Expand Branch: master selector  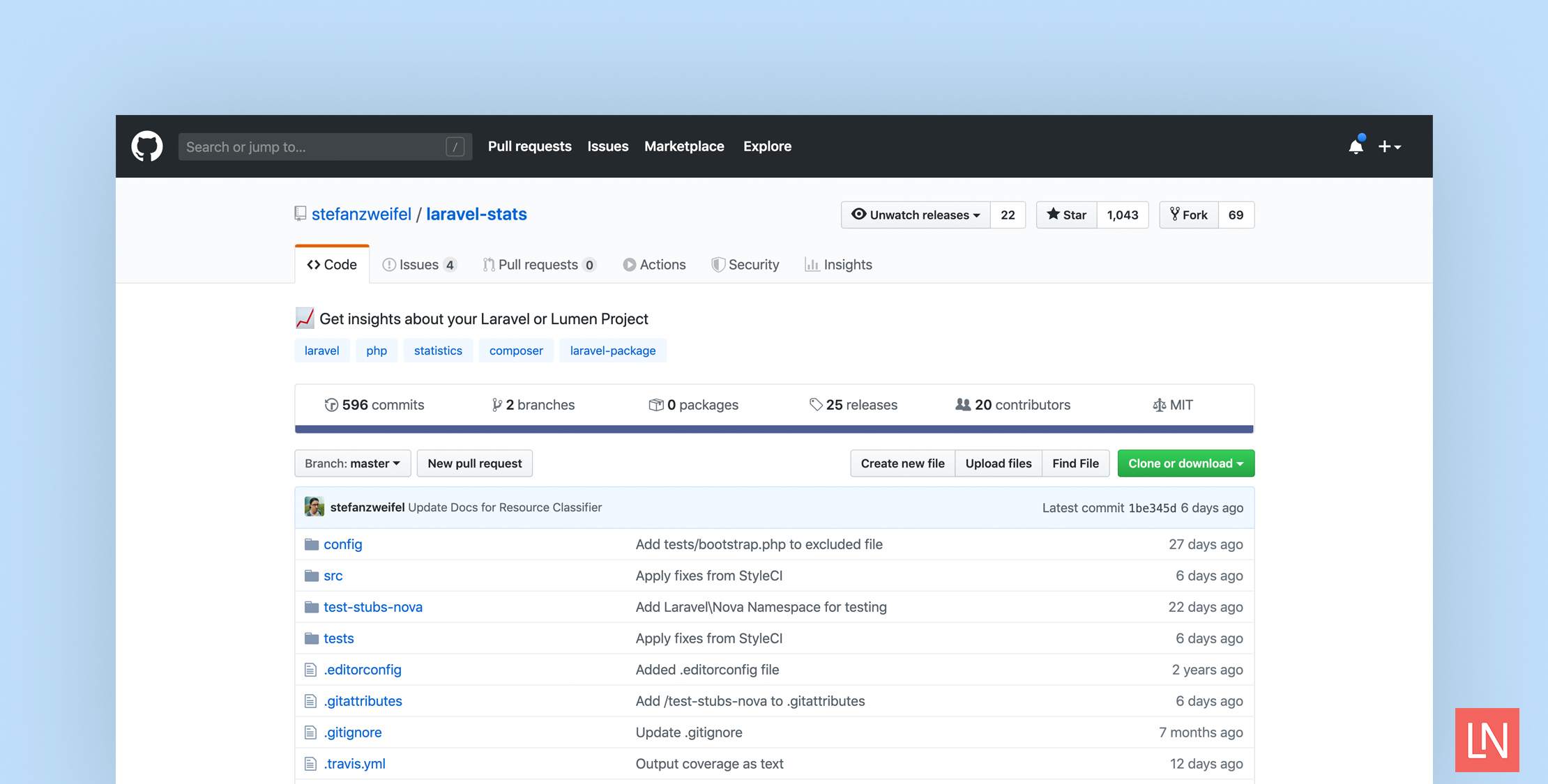click(x=353, y=463)
